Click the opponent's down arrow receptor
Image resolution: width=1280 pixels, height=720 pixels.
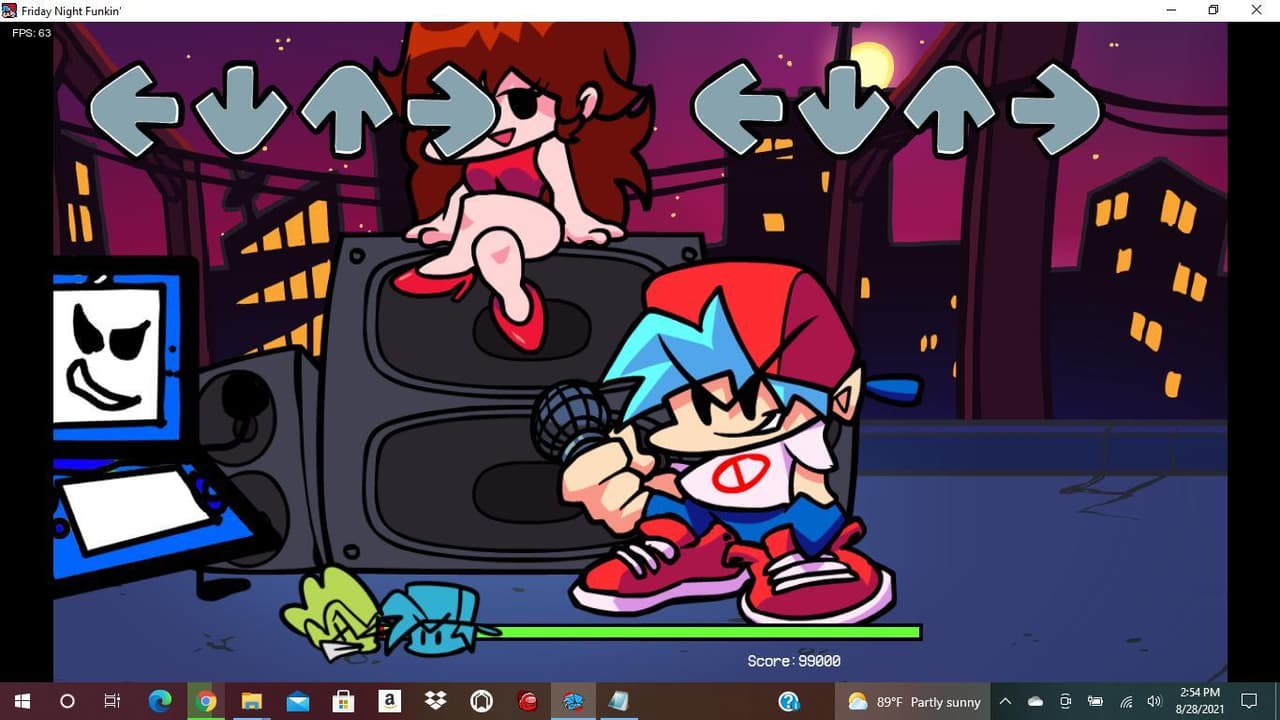pos(240,109)
